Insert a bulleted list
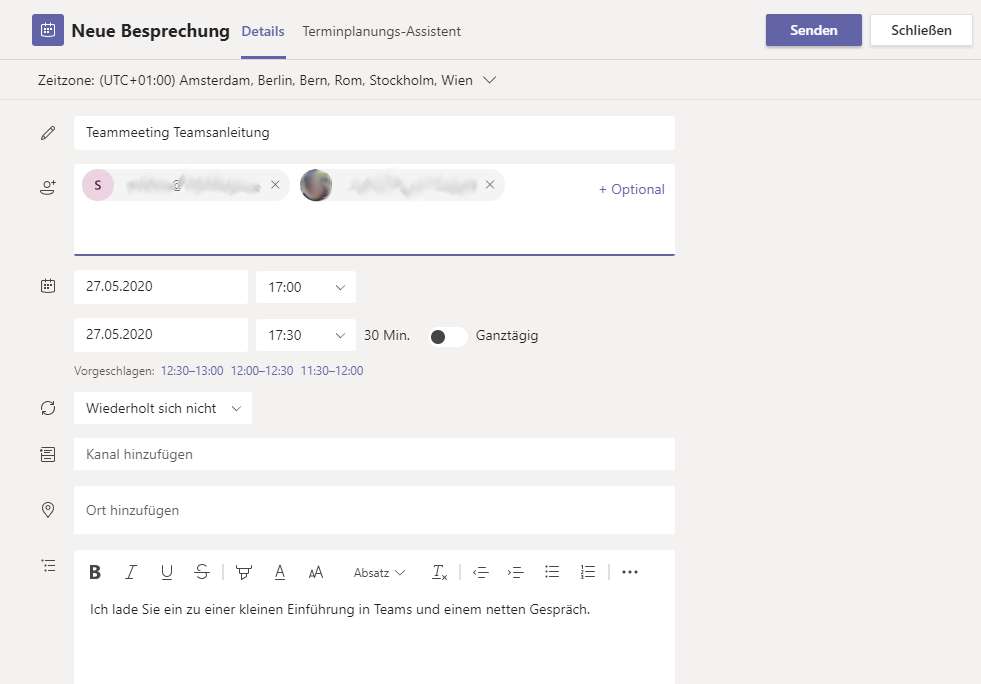Viewport: 981px width, 684px height. tap(551, 572)
